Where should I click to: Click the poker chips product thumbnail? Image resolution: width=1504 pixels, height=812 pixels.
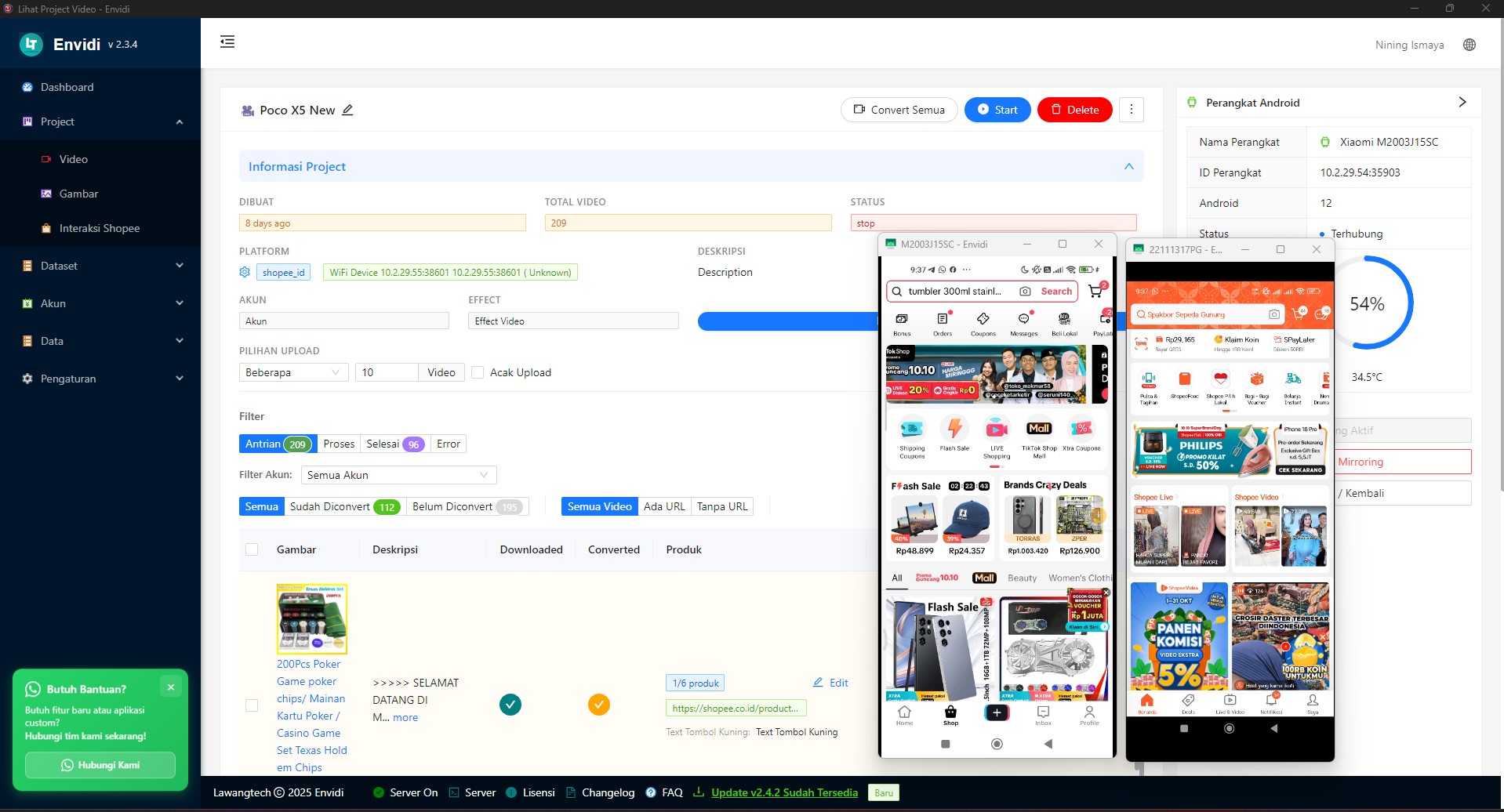pyautogui.click(x=312, y=618)
